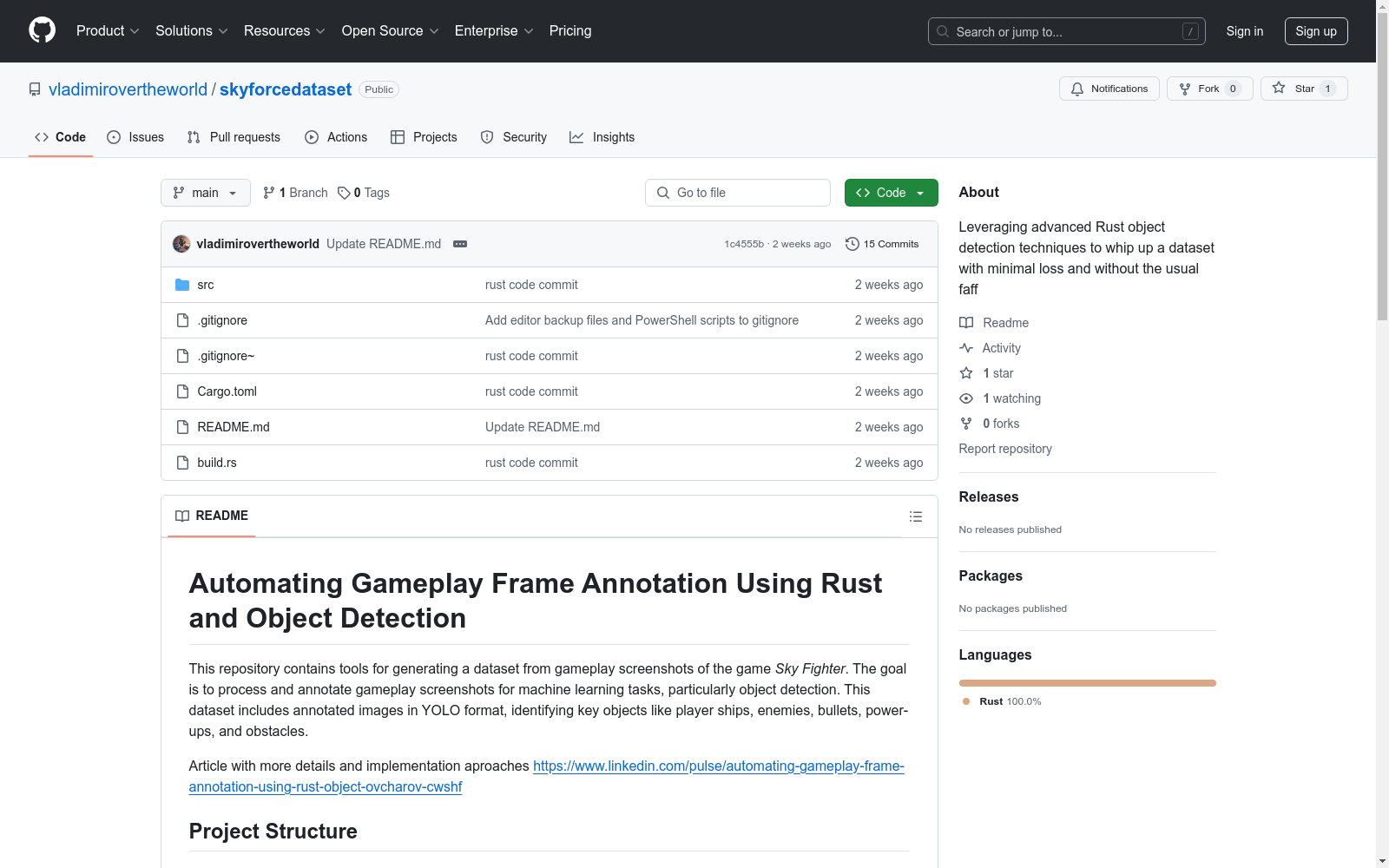Open the src folder
This screenshot has width=1389, height=868.
click(206, 285)
